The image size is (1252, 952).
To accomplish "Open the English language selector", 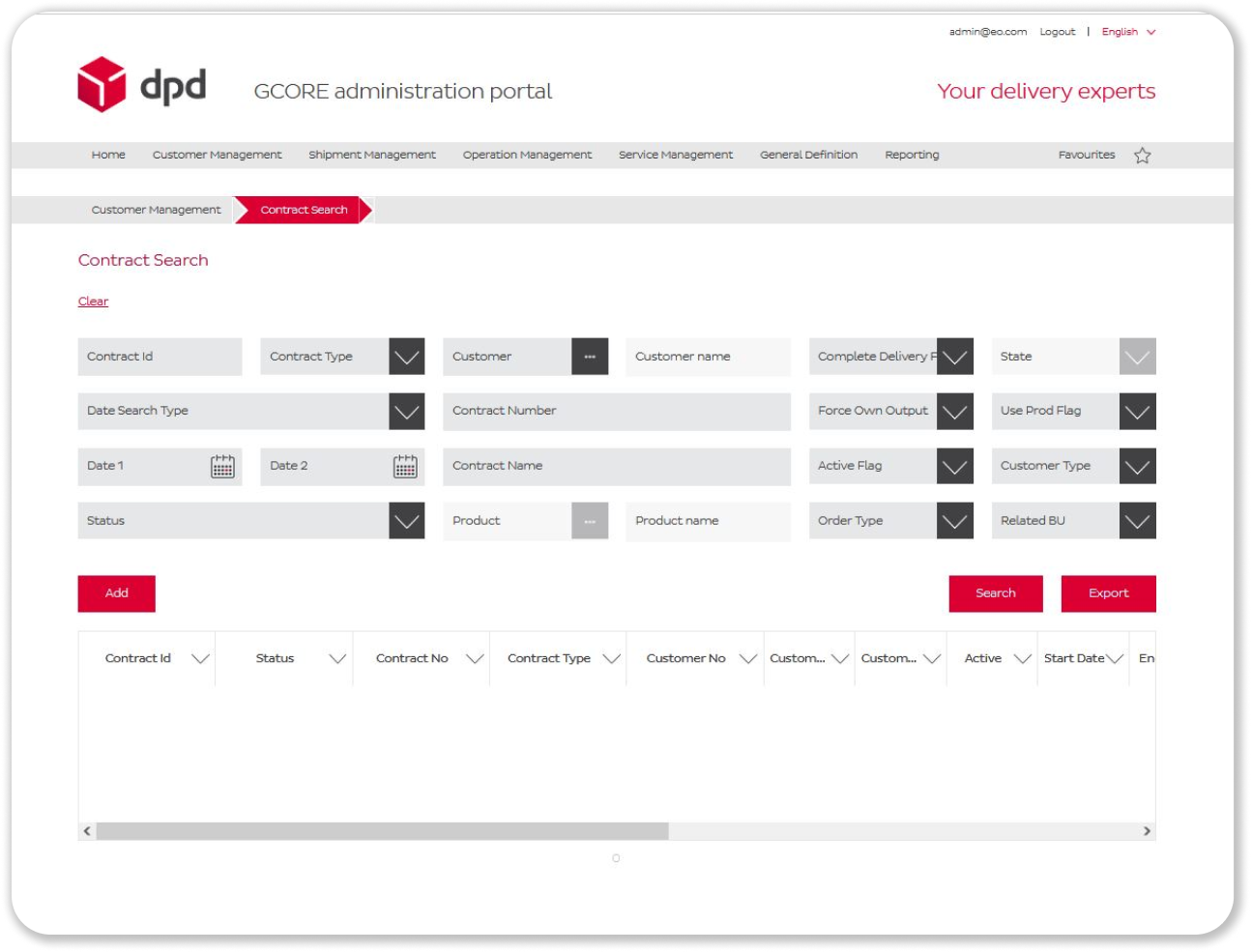I will pyautogui.click(x=1128, y=32).
